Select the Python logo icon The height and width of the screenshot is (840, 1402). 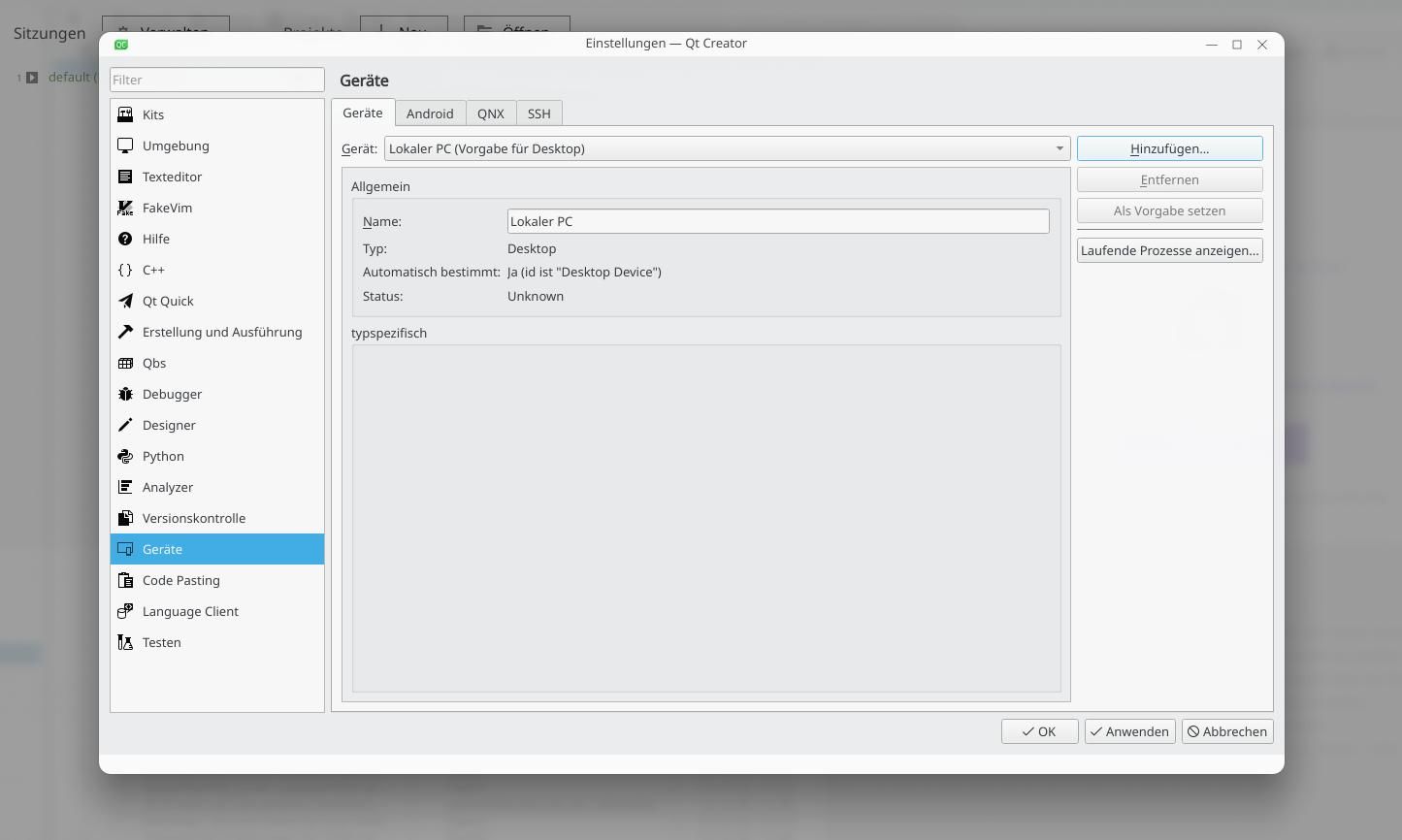(x=125, y=456)
